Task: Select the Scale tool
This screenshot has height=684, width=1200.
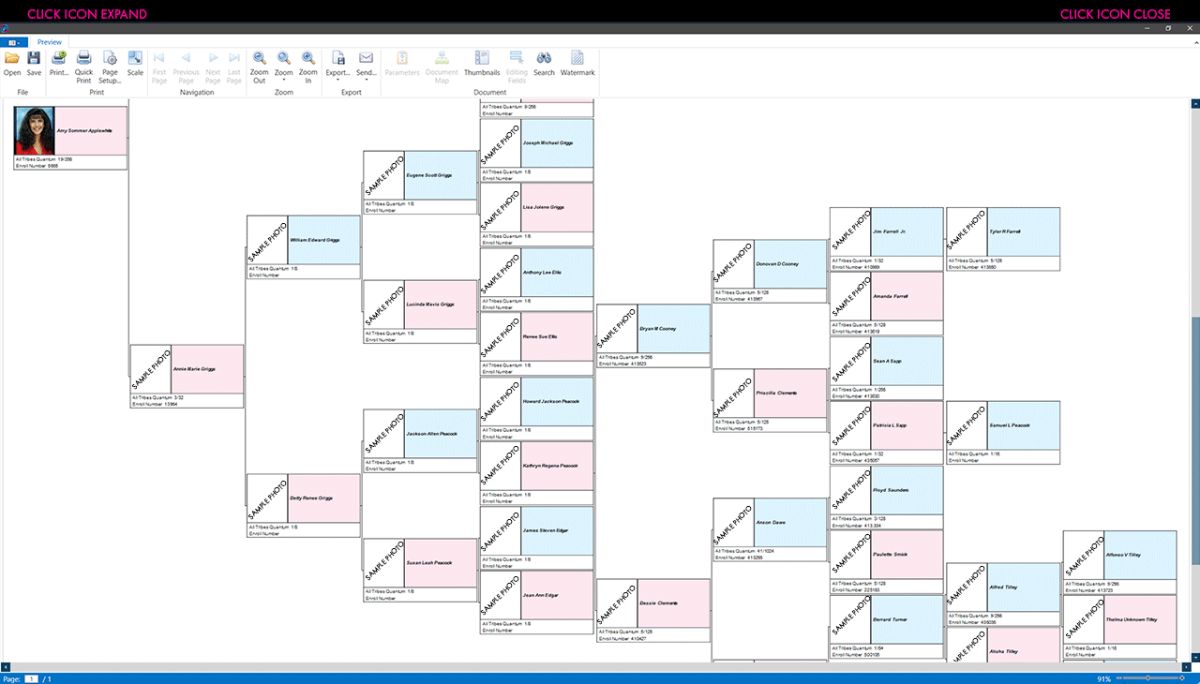Action: (135, 64)
